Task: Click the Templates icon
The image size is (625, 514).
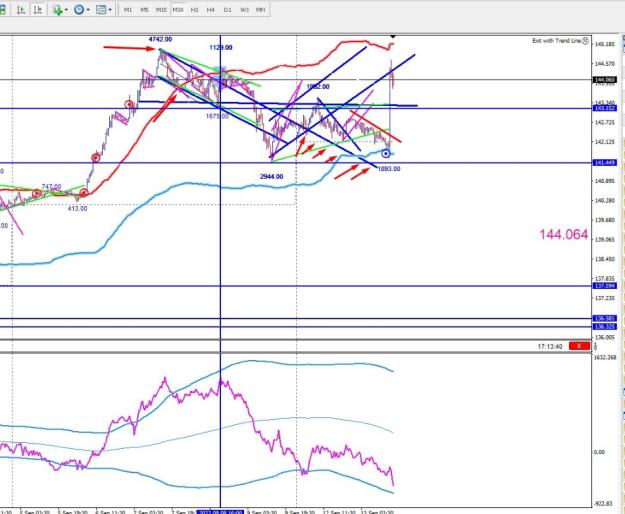Action: 101,10
